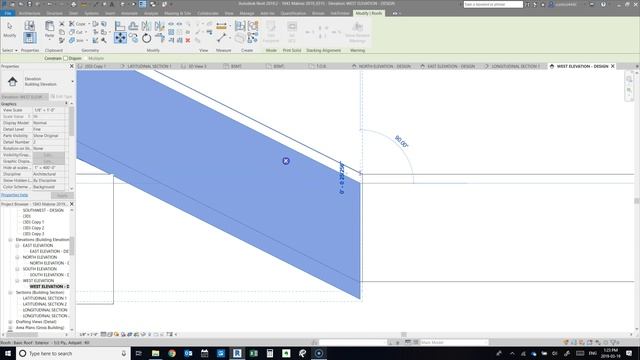640x360 pixels.
Task: Click the Aligned Dimension measure icon
Action: coord(221,26)
